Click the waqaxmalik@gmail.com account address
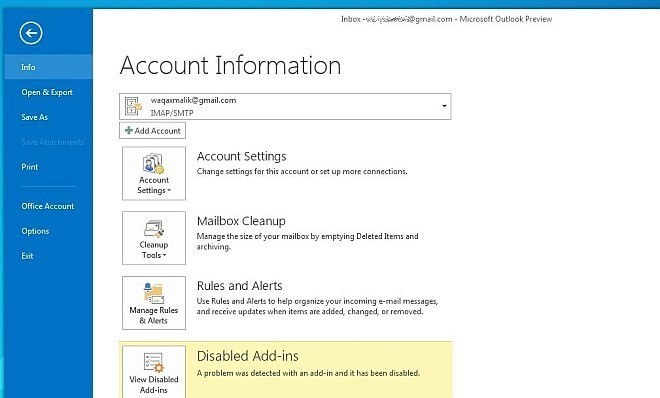This screenshot has height=398, width=660. [193, 100]
